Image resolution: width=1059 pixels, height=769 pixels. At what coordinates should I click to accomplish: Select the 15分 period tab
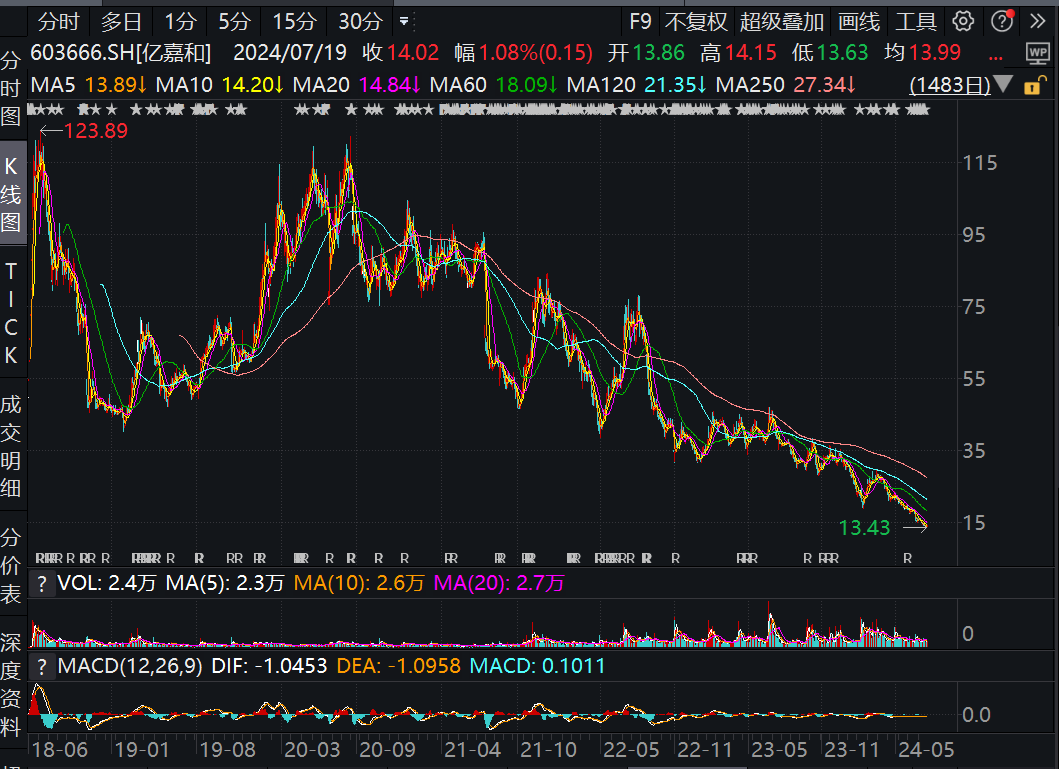coord(294,22)
